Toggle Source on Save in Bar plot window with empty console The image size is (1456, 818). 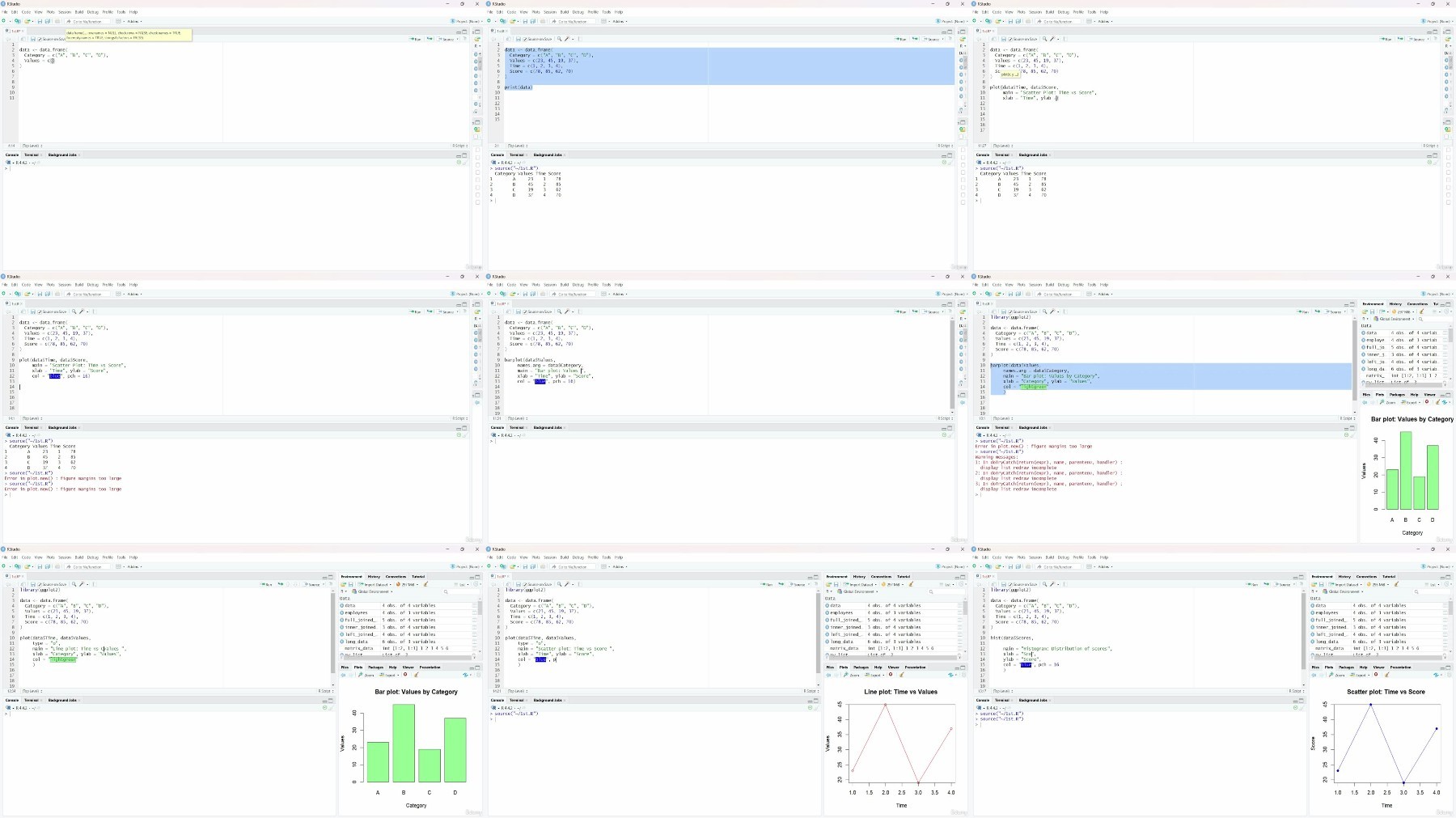(x=40, y=584)
